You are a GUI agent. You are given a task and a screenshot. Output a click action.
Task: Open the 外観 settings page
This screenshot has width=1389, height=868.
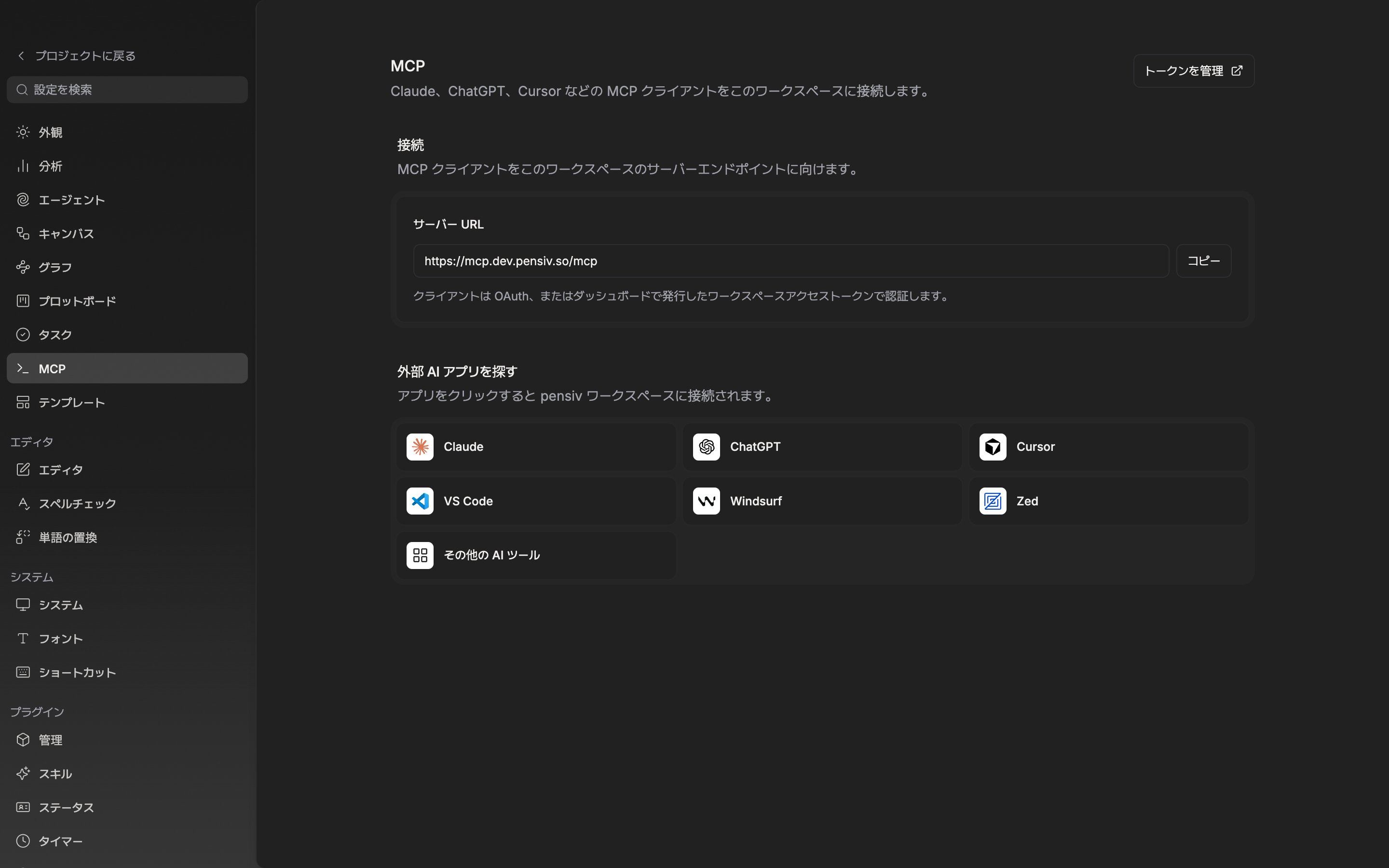127,132
